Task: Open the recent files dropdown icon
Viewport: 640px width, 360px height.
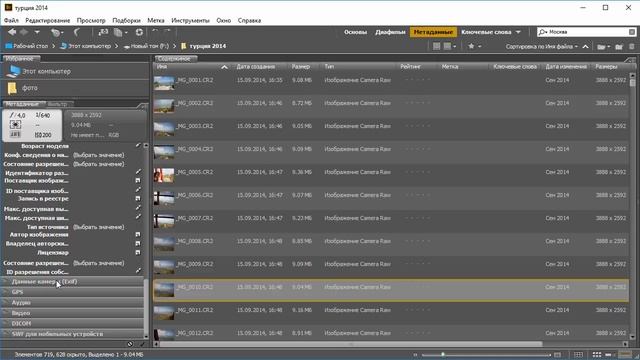Action: 56,32
